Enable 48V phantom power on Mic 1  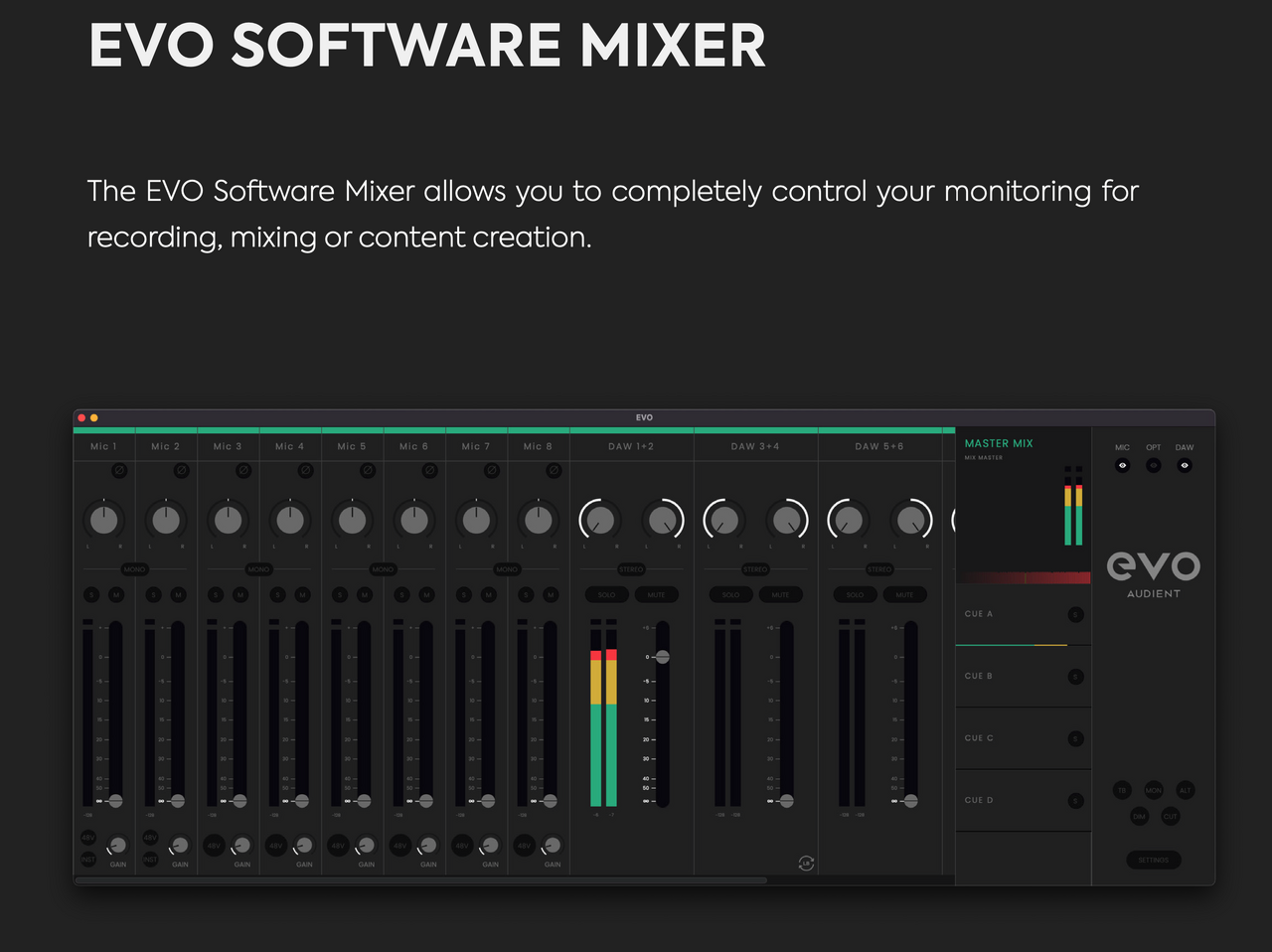tap(88, 838)
